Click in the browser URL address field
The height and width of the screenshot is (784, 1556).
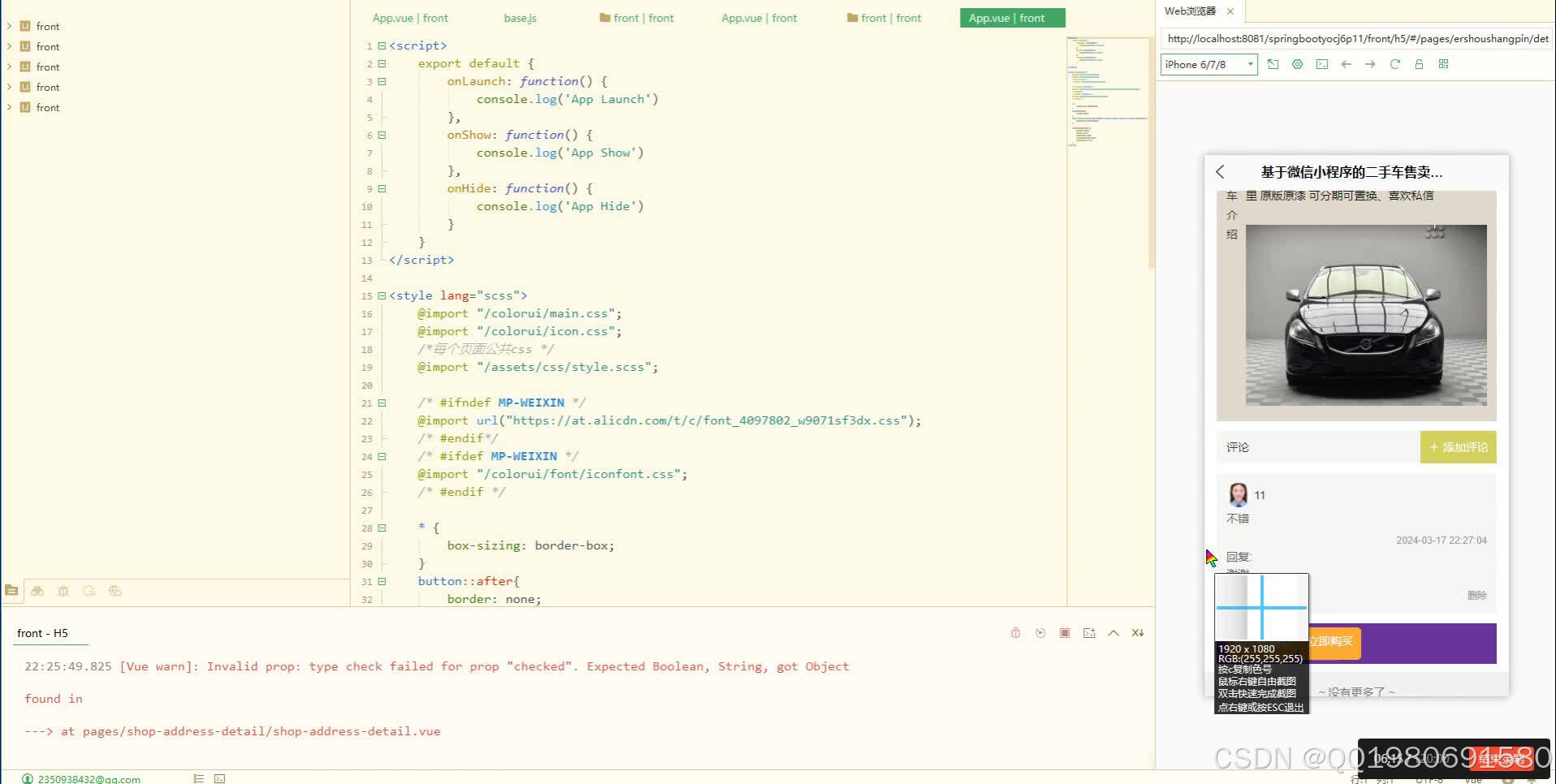1358,38
